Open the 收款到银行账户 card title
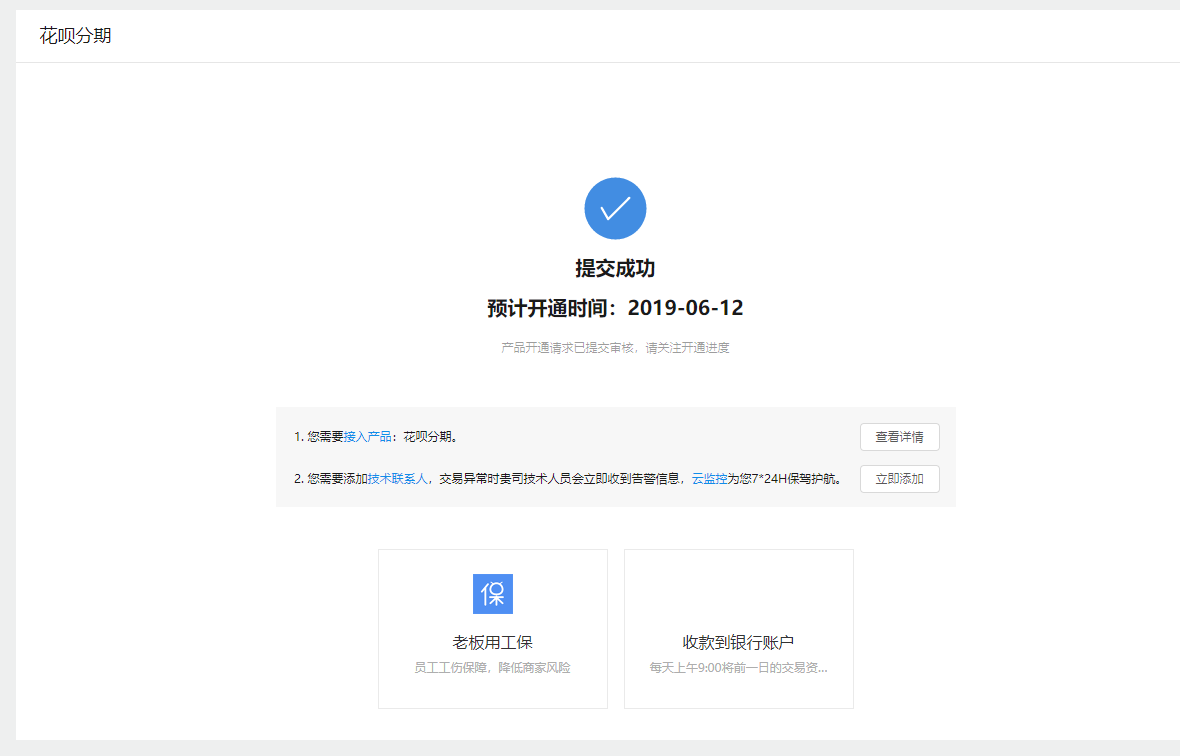This screenshot has height=756, width=1180. pyautogui.click(x=738, y=642)
